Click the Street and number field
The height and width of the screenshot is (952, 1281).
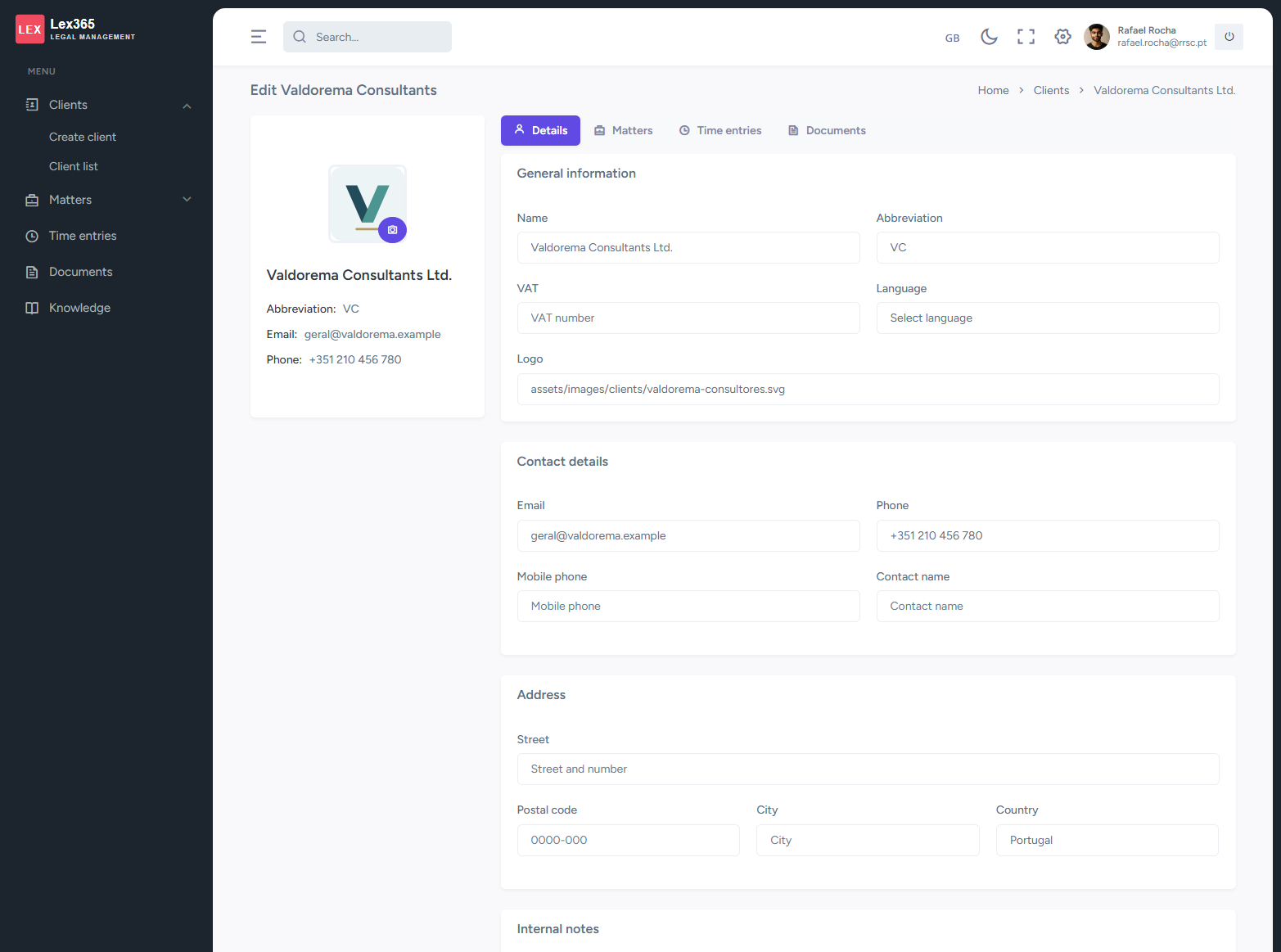868,769
